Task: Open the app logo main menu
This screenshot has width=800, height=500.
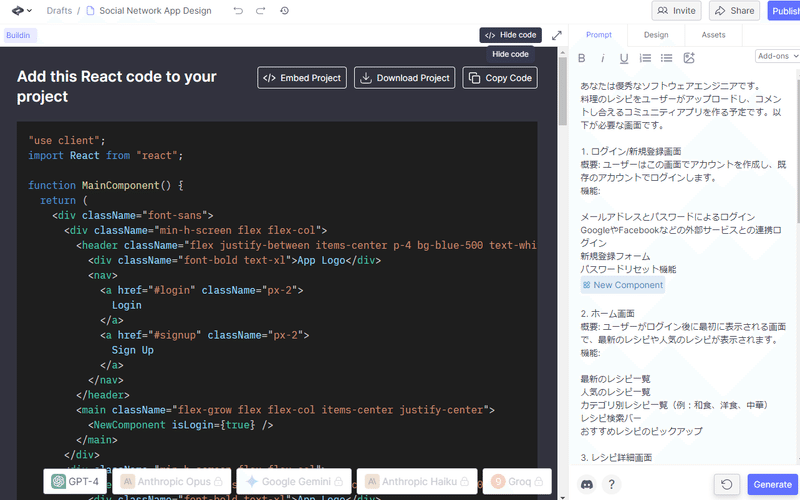Action: (21, 10)
